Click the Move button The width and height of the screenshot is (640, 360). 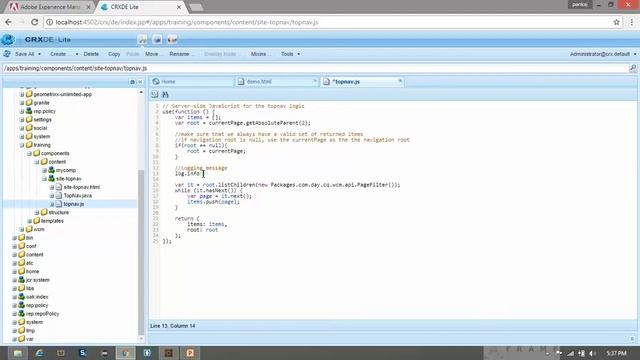[x=153, y=54]
